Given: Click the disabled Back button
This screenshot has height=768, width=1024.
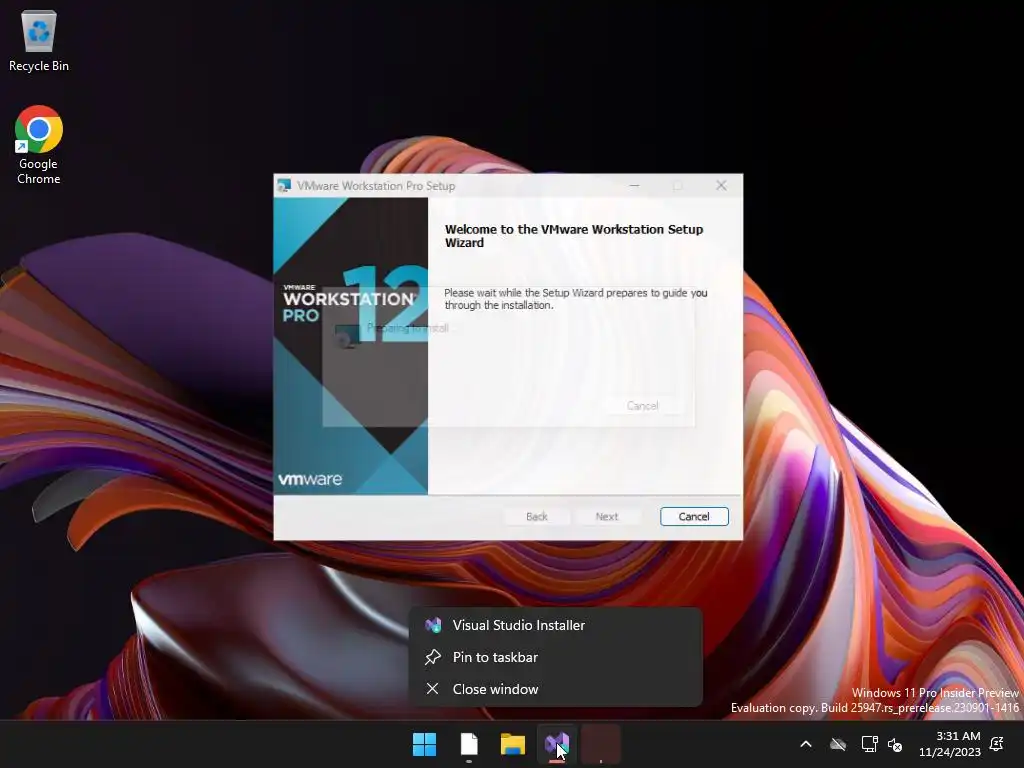Looking at the screenshot, I should (537, 517).
